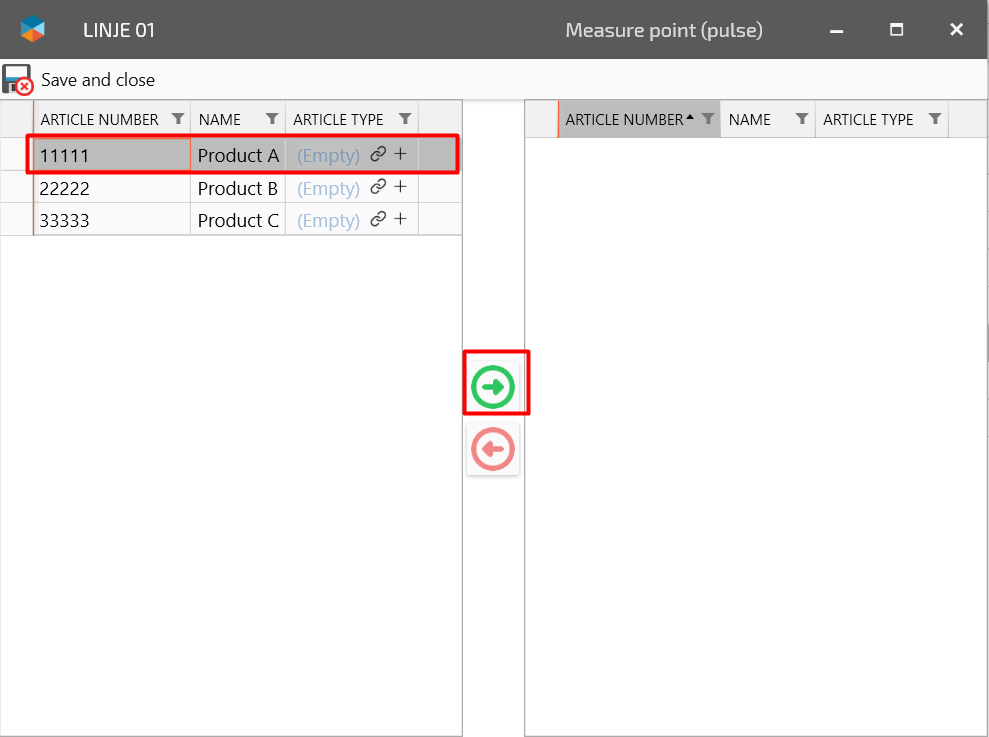Click Save and close button

tap(80, 80)
